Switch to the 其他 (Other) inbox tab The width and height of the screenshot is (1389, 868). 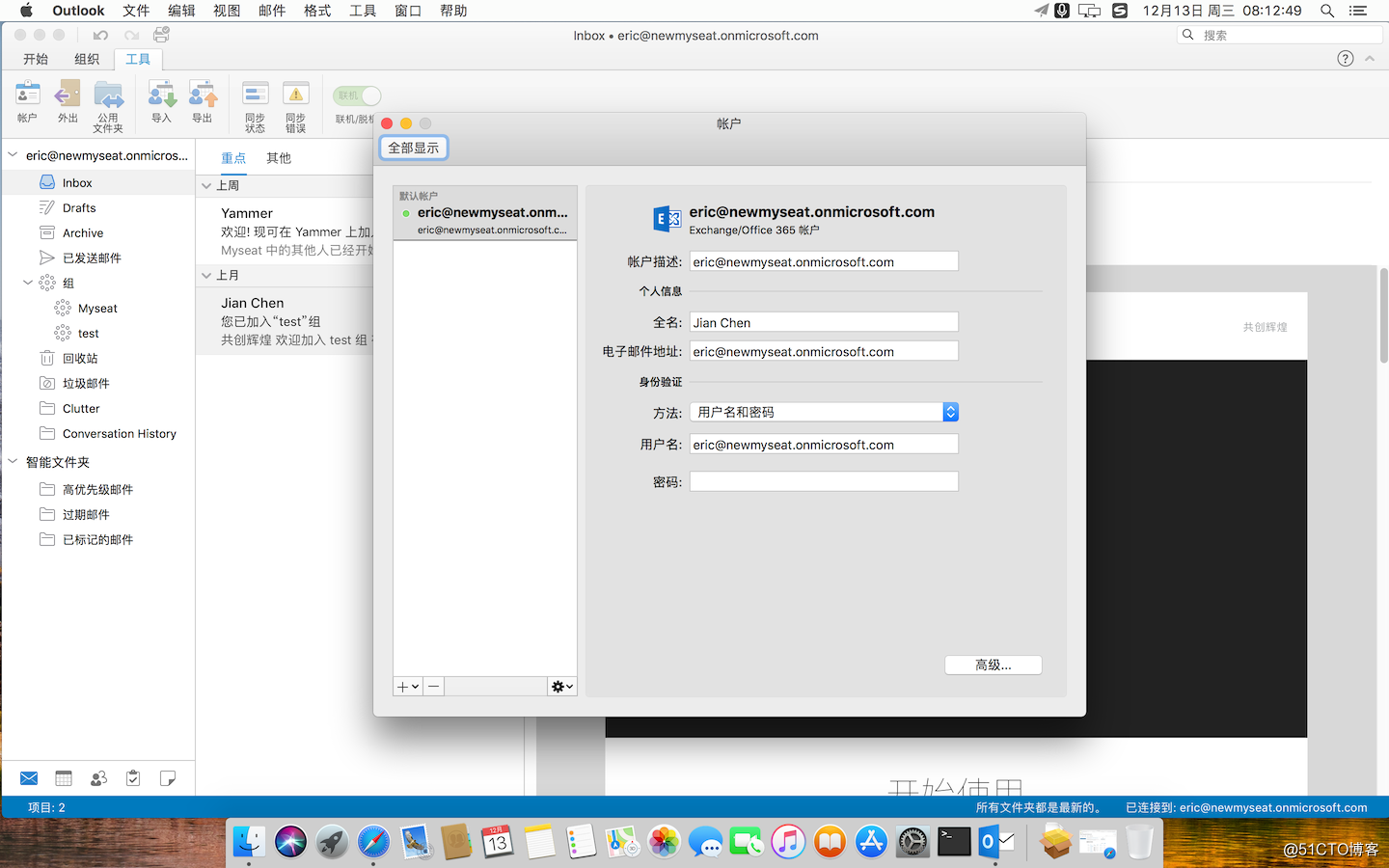(x=279, y=157)
